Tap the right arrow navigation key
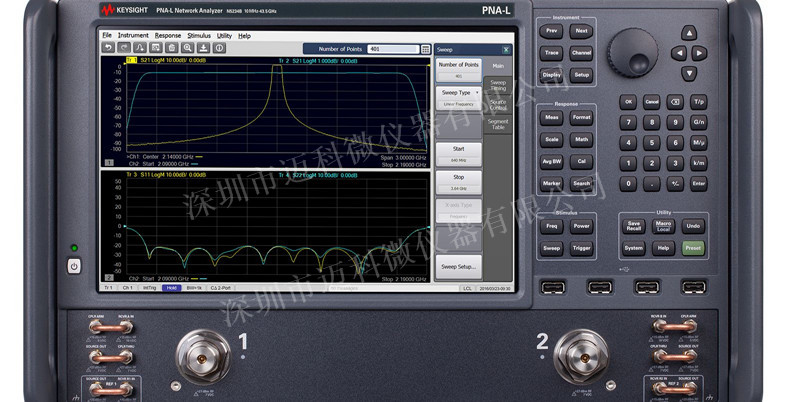 pos(699,53)
